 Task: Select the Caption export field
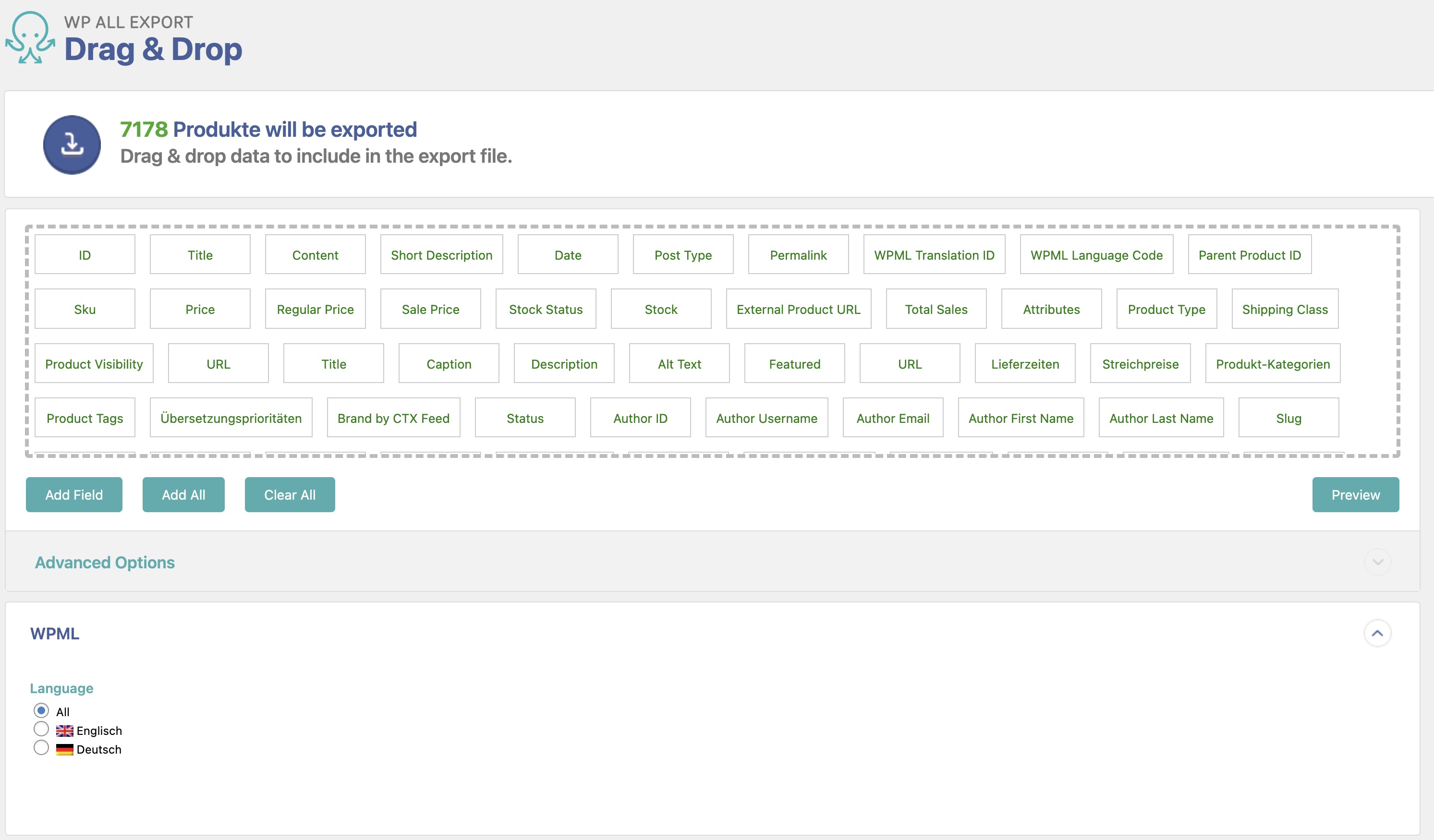(449, 363)
